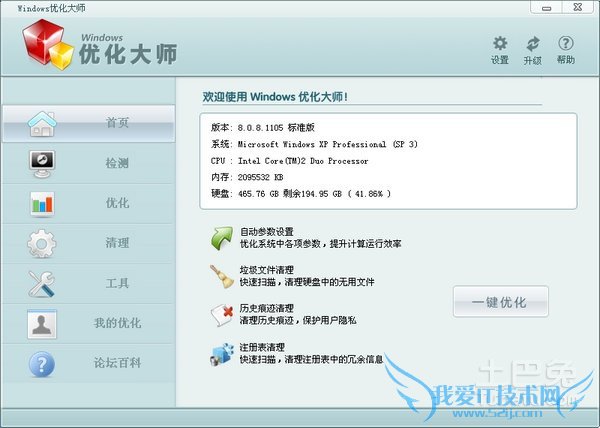Image resolution: width=600 pixels, height=428 pixels.
Task: Close the Windows优化大师 window
Action: coord(578,7)
